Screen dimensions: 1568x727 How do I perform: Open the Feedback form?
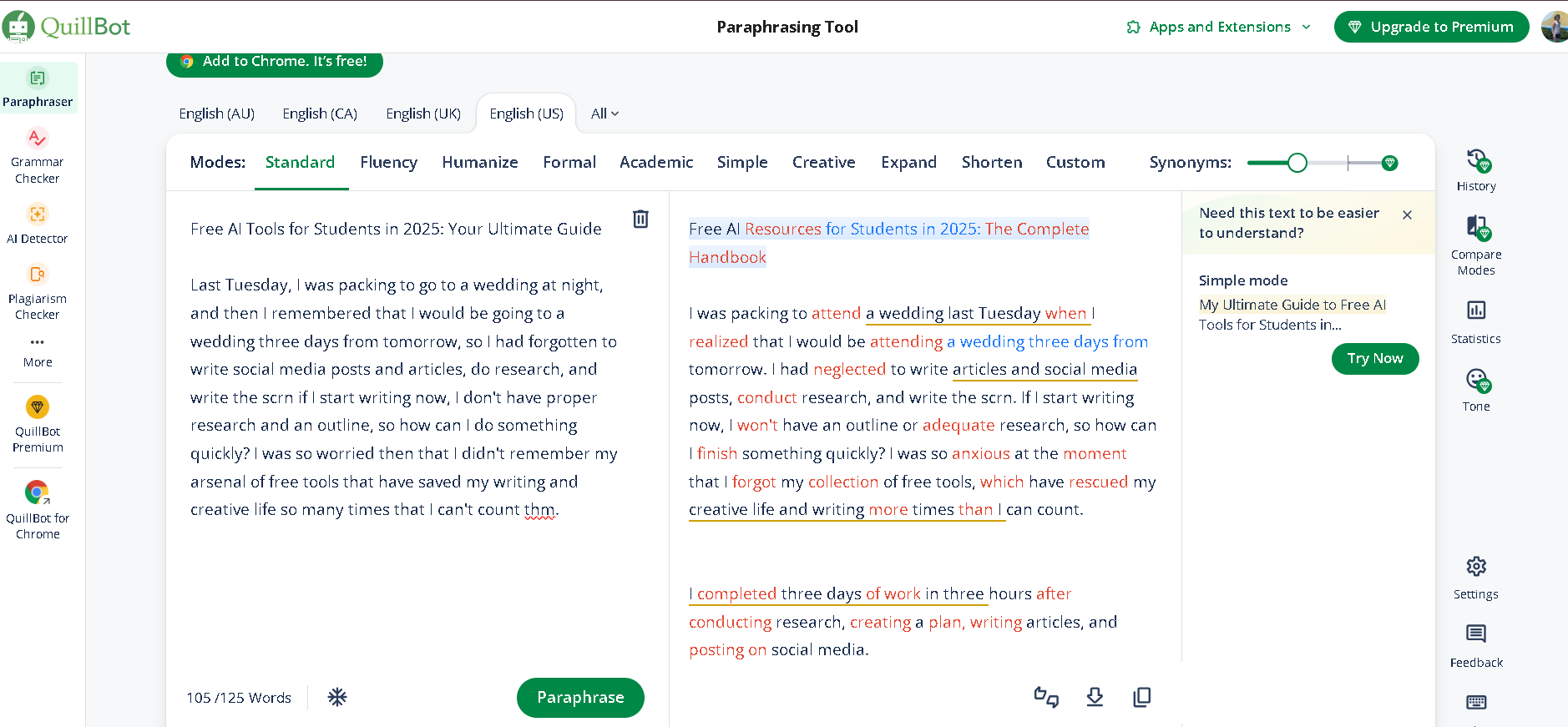1476,646
